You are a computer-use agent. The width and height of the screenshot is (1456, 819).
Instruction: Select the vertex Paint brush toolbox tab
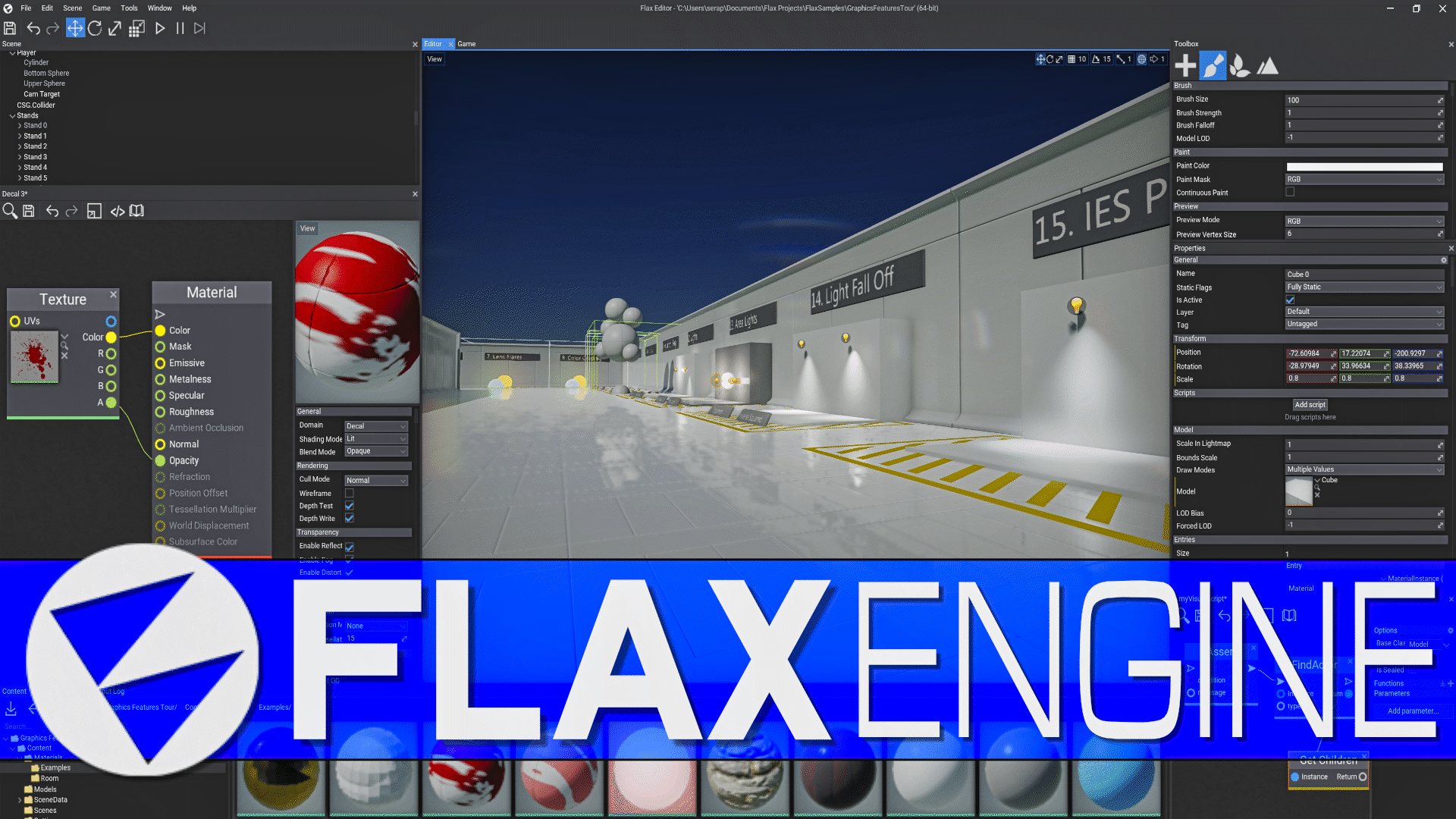tap(1212, 66)
